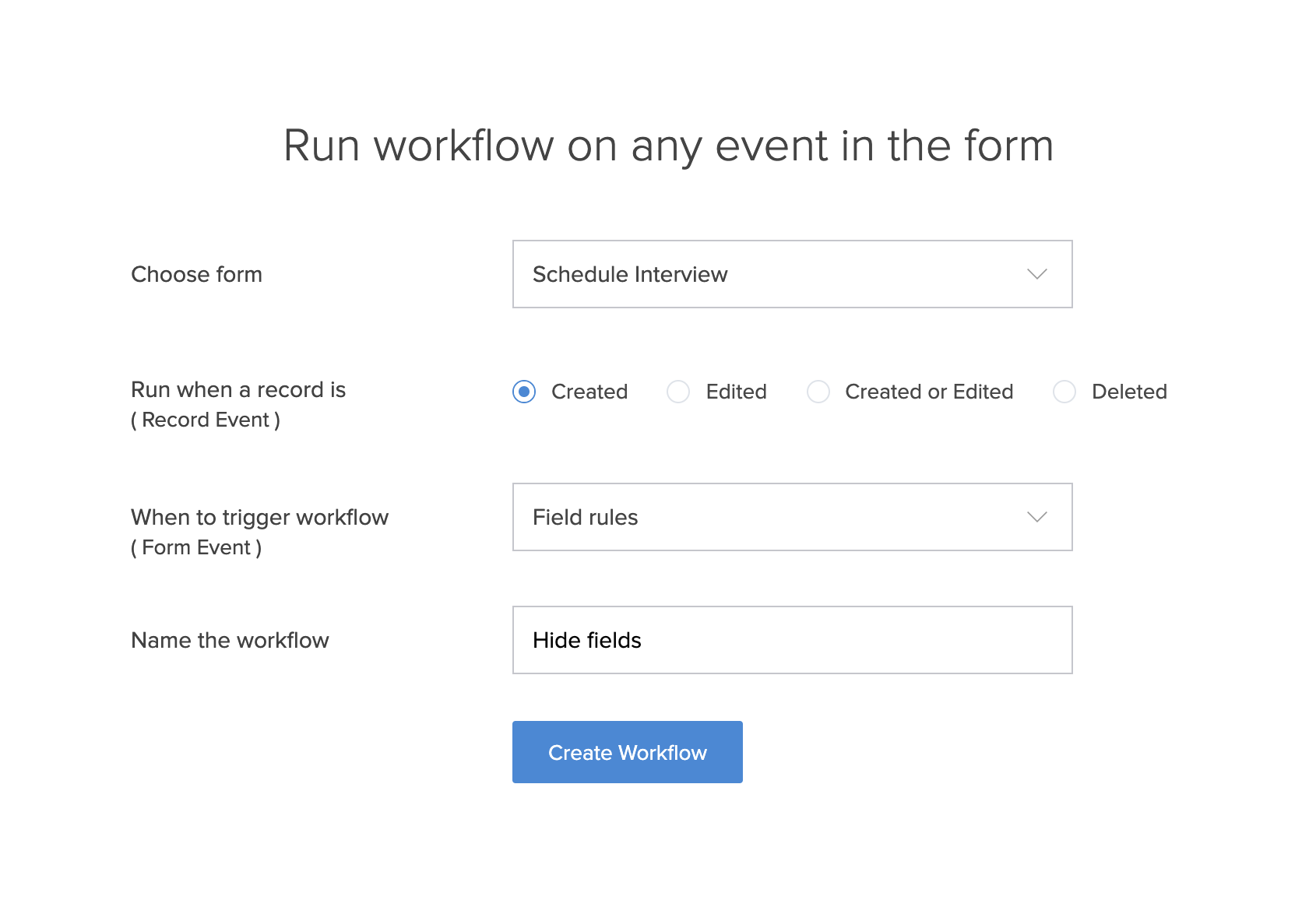The height and width of the screenshot is (900, 1316).
Task: Click the "Name the workflow" field label
Action: click(230, 640)
